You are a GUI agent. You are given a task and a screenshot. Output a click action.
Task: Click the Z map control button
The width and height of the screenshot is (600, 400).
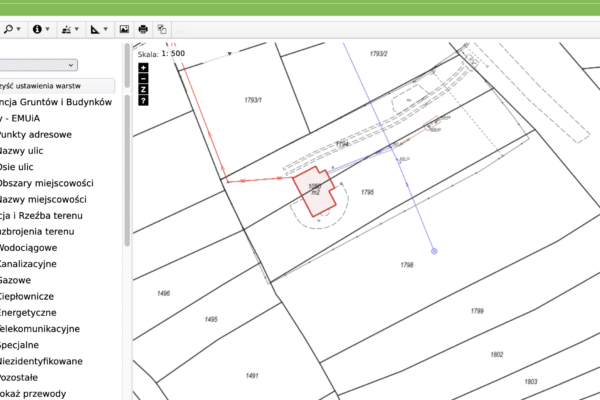click(x=143, y=90)
